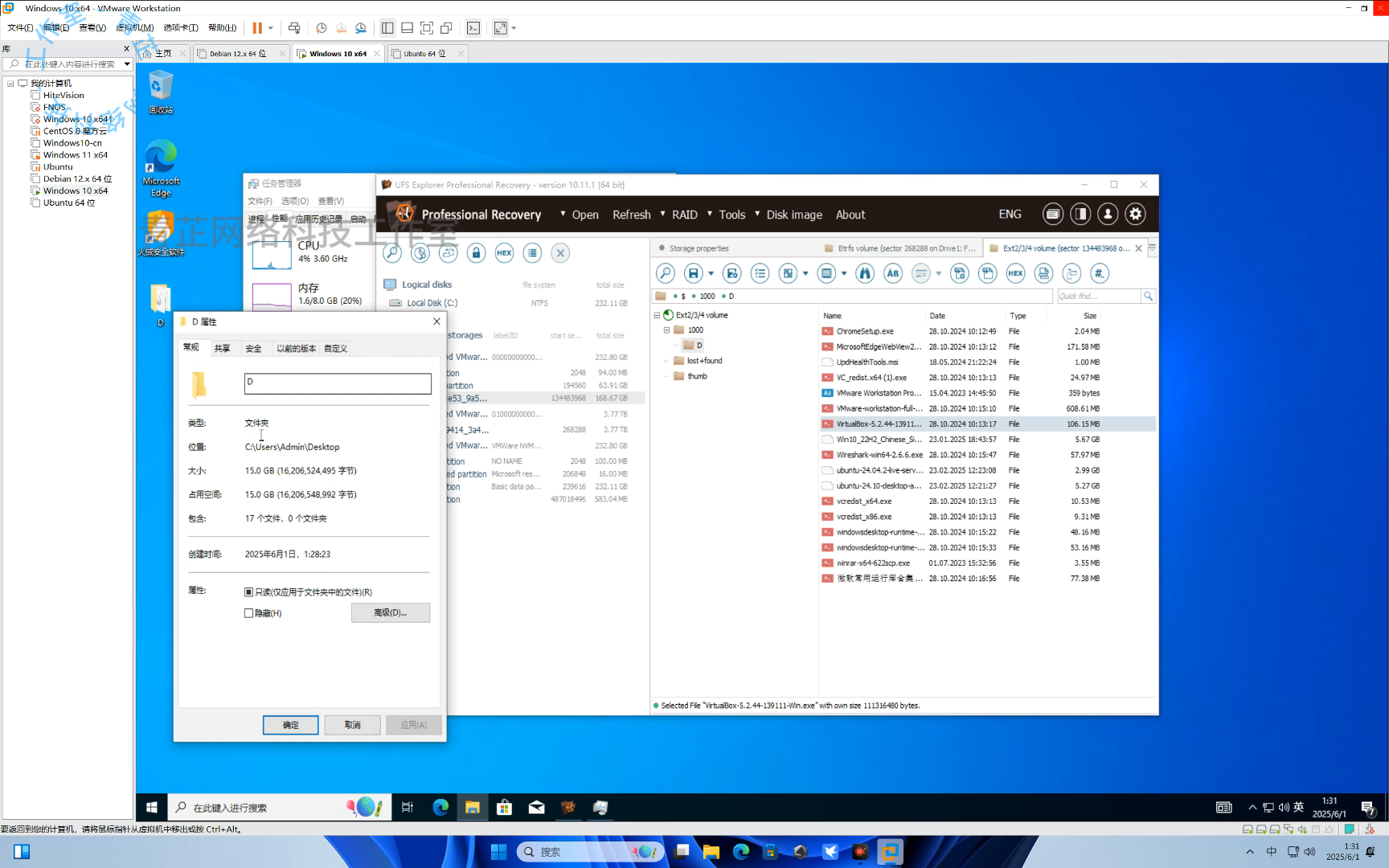This screenshot has height=868, width=1389.
Task: Click the Quick find magnifier button
Action: tap(1148, 296)
